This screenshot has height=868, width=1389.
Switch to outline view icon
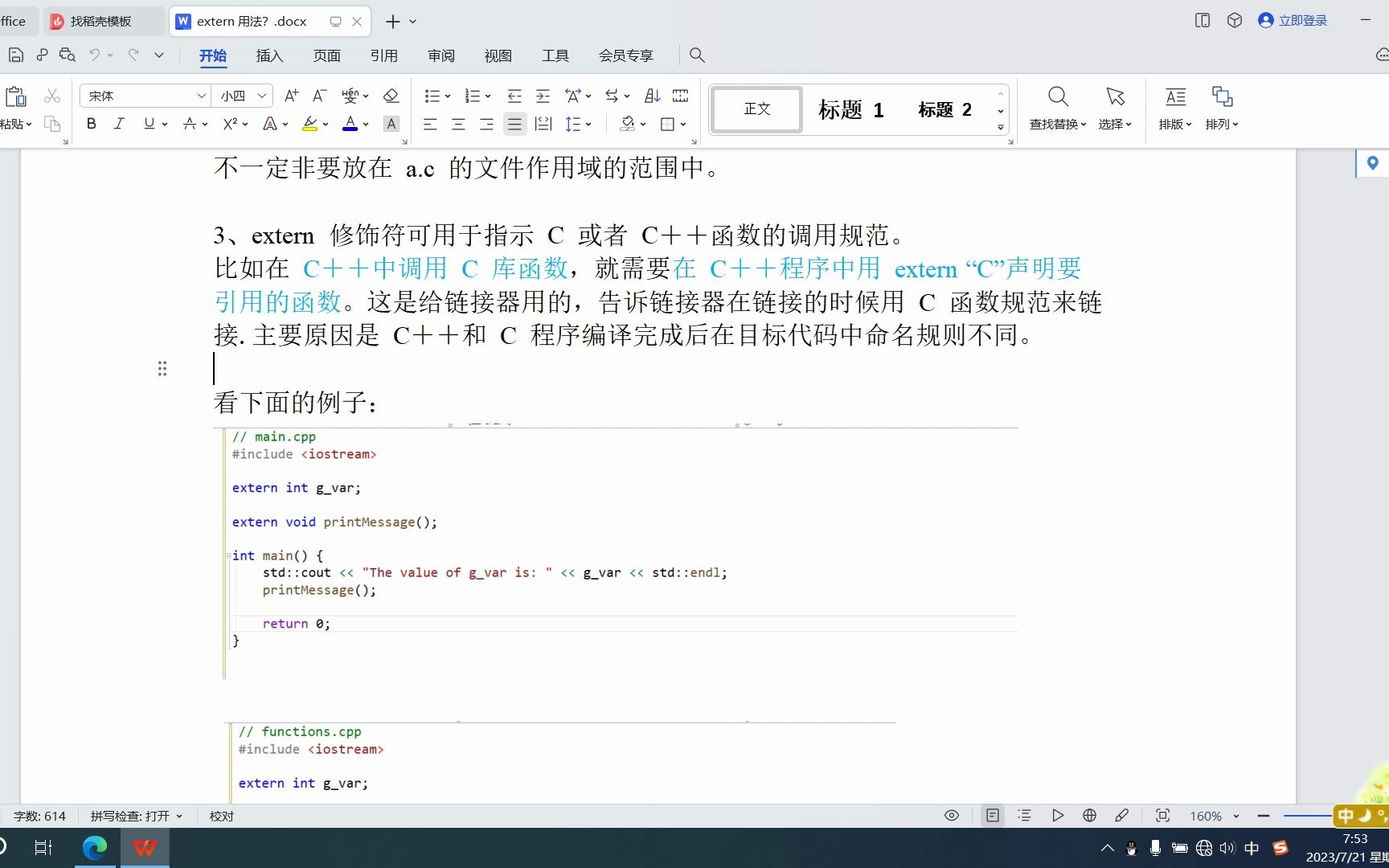click(1024, 816)
